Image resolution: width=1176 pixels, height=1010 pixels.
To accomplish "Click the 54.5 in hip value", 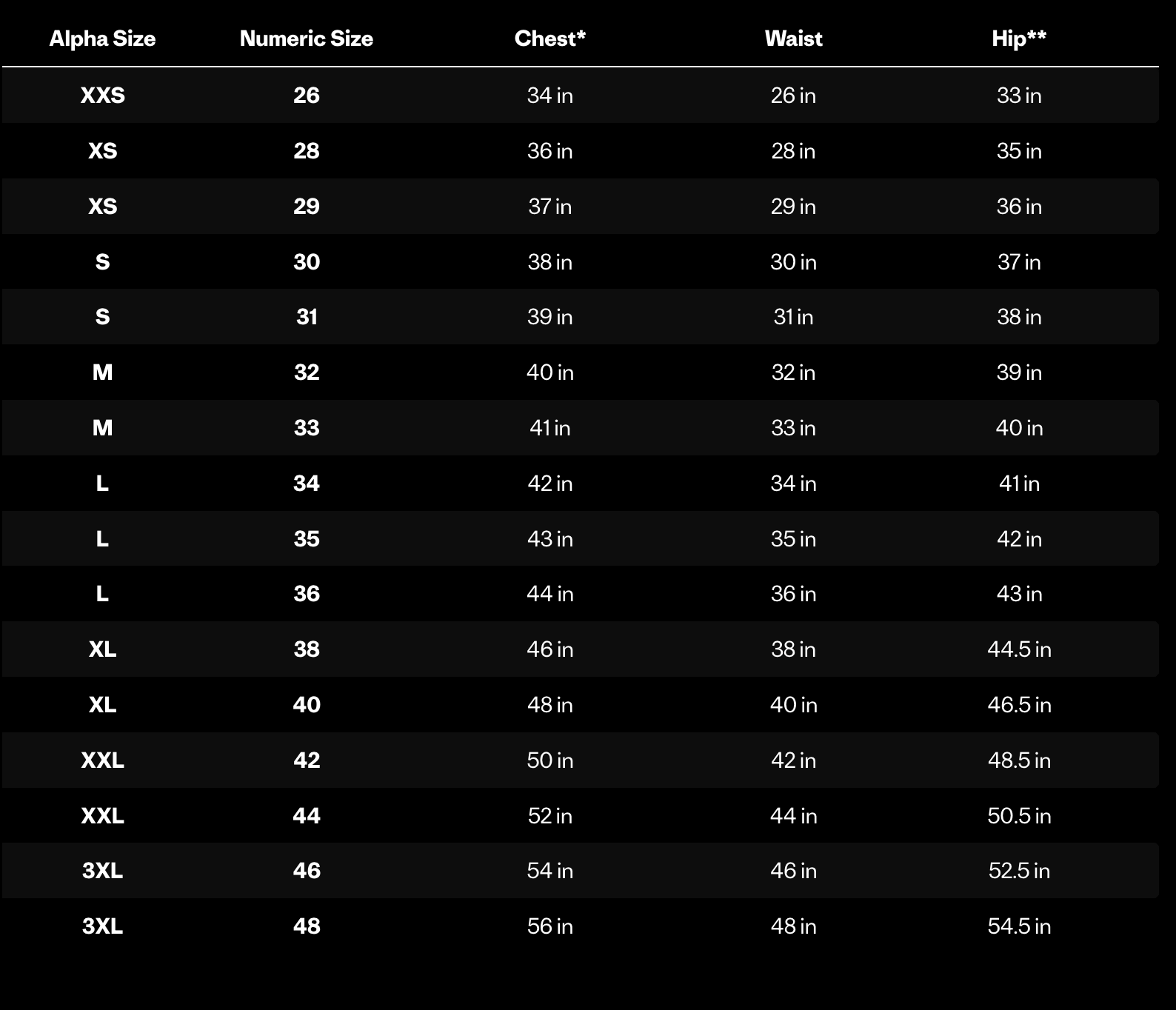I will 1019,926.
